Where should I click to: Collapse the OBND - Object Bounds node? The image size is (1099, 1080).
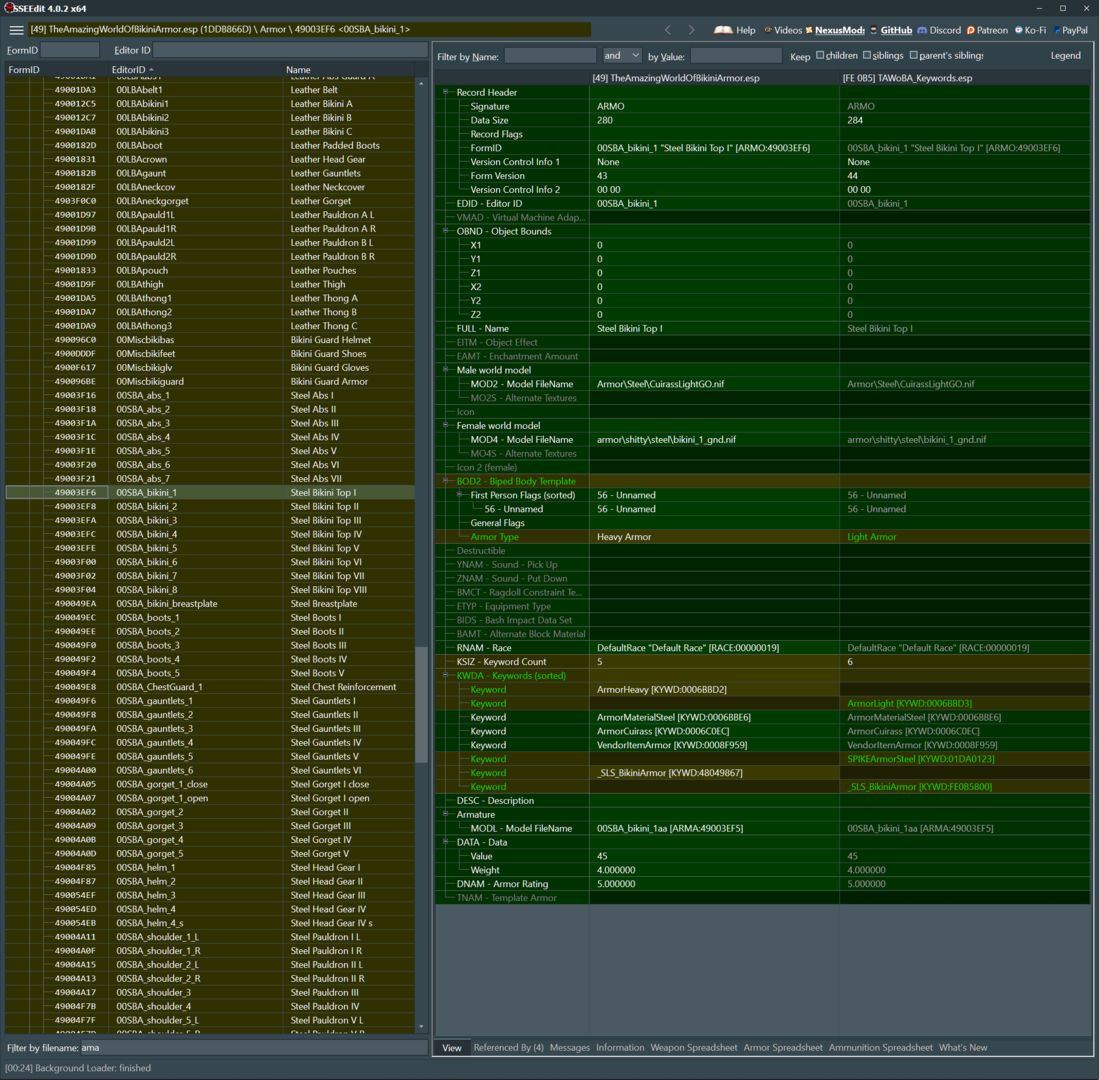[x=446, y=231]
